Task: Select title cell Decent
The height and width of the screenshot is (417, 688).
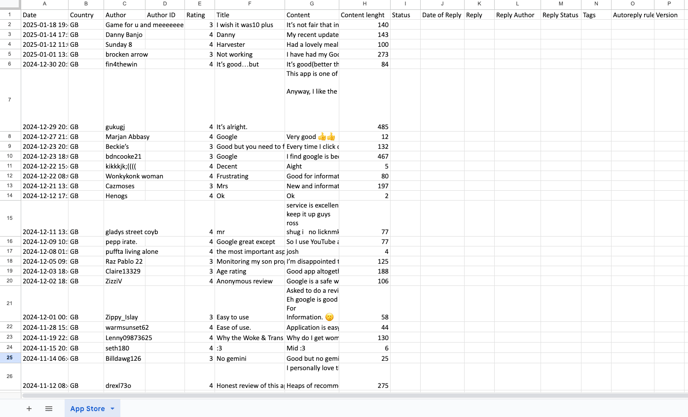Action: coord(249,166)
